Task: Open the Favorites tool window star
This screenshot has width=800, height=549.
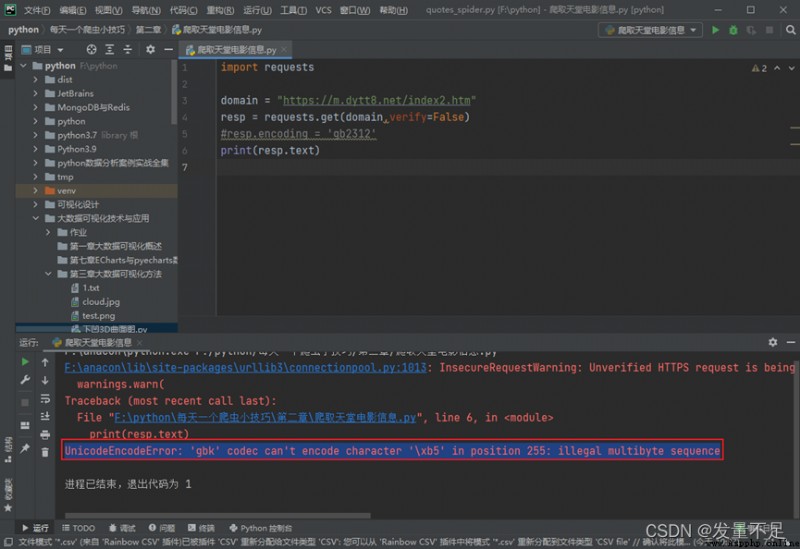Action: [x=8, y=508]
